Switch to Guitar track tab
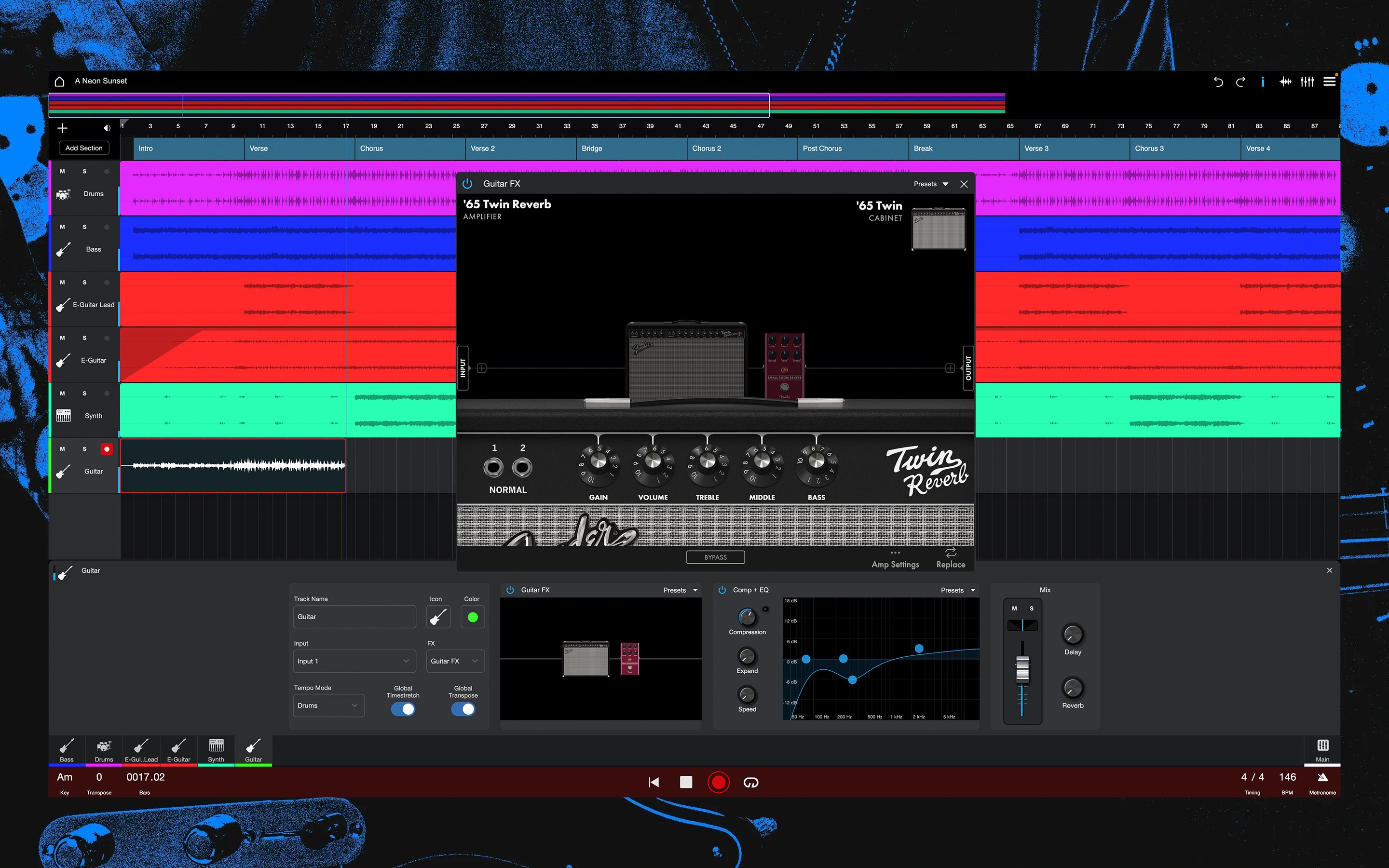The width and height of the screenshot is (1389, 868). click(x=253, y=751)
